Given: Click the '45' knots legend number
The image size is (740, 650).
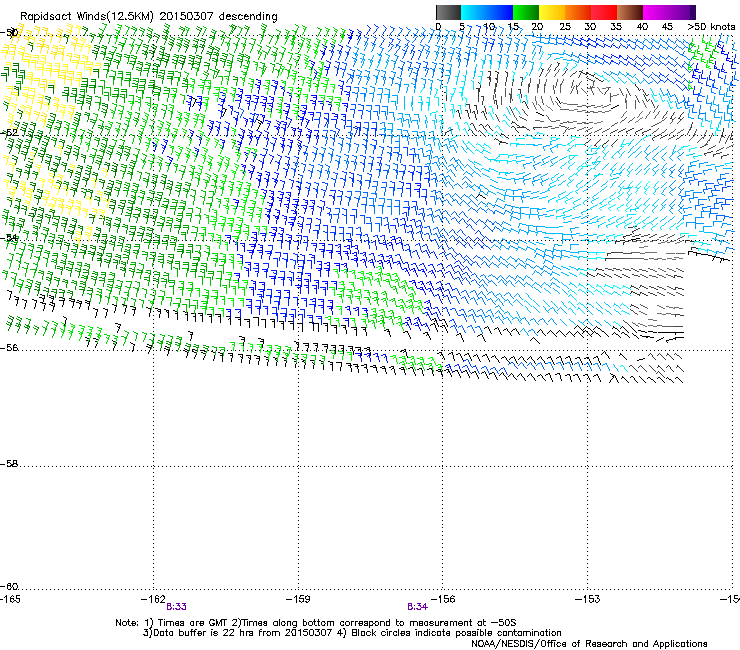Looking at the screenshot, I should tap(667, 27).
